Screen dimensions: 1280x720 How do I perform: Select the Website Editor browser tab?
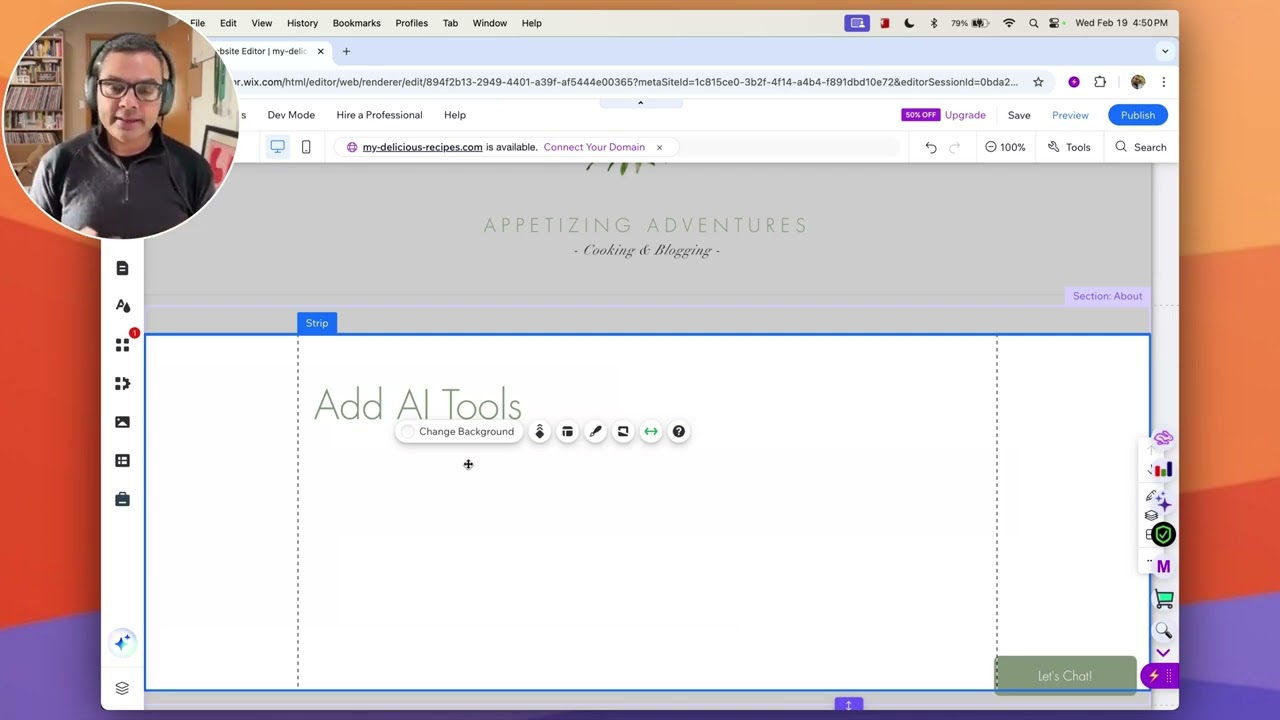(260, 51)
